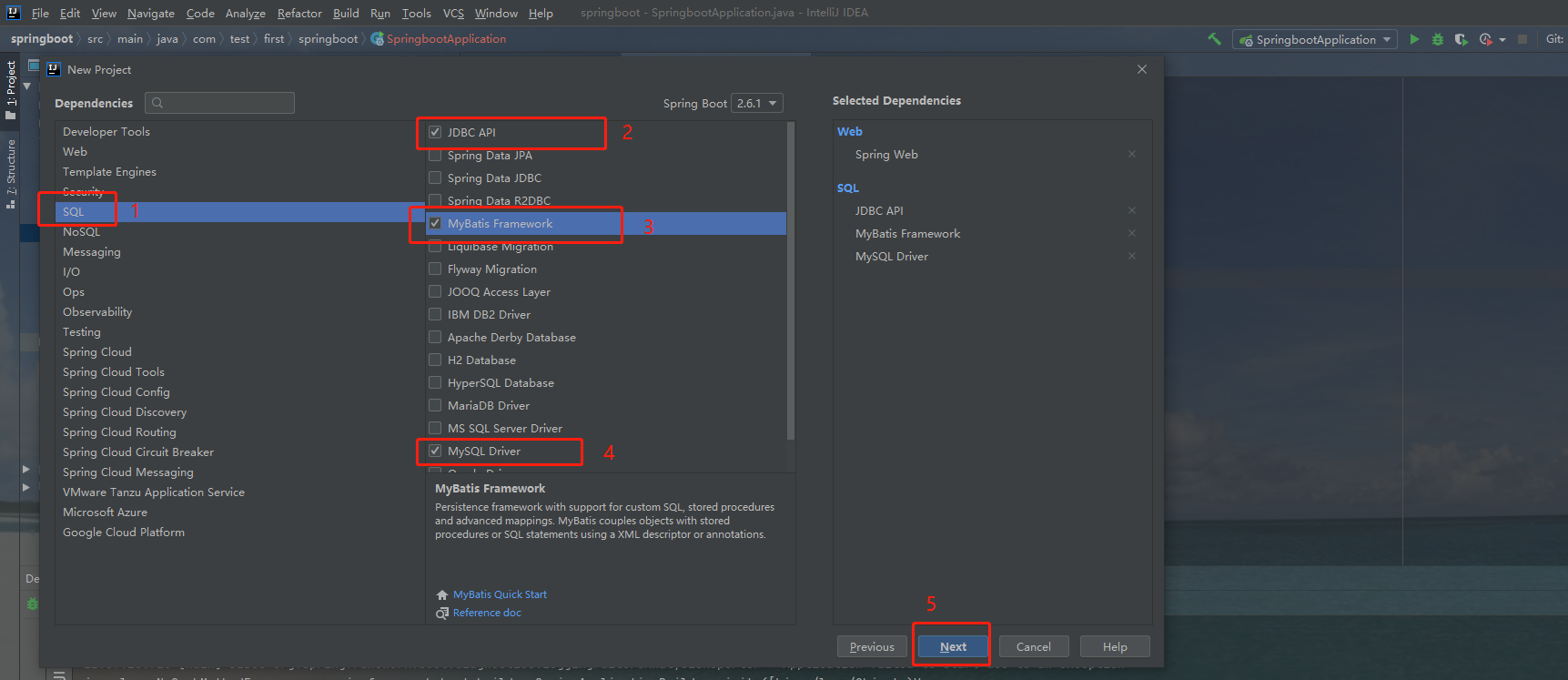Open the Spring Boot version 2.6.1 dropdown
1568x680 pixels.
click(x=758, y=103)
